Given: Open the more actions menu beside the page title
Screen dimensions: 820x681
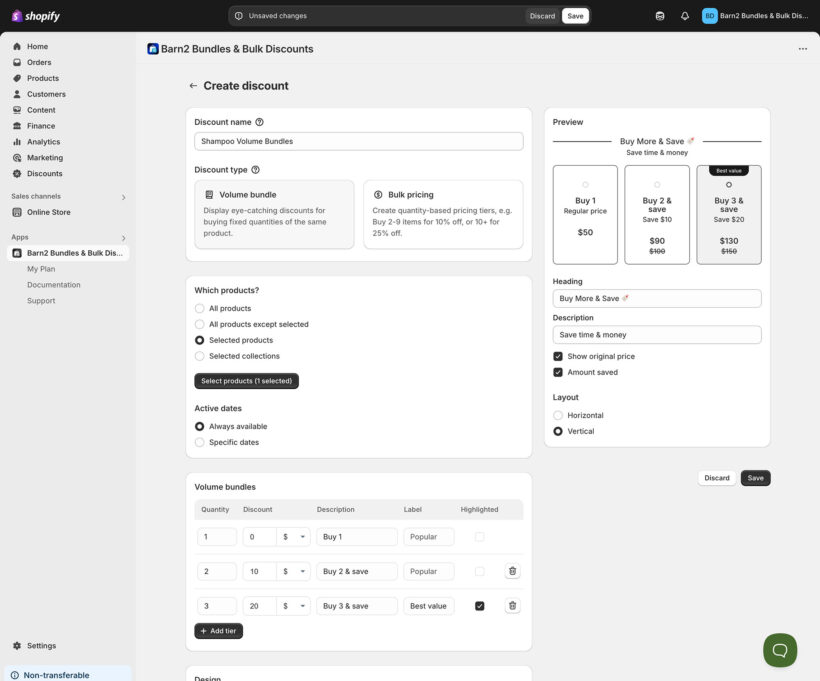Looking at the screenshot, I should pos(802,47).
